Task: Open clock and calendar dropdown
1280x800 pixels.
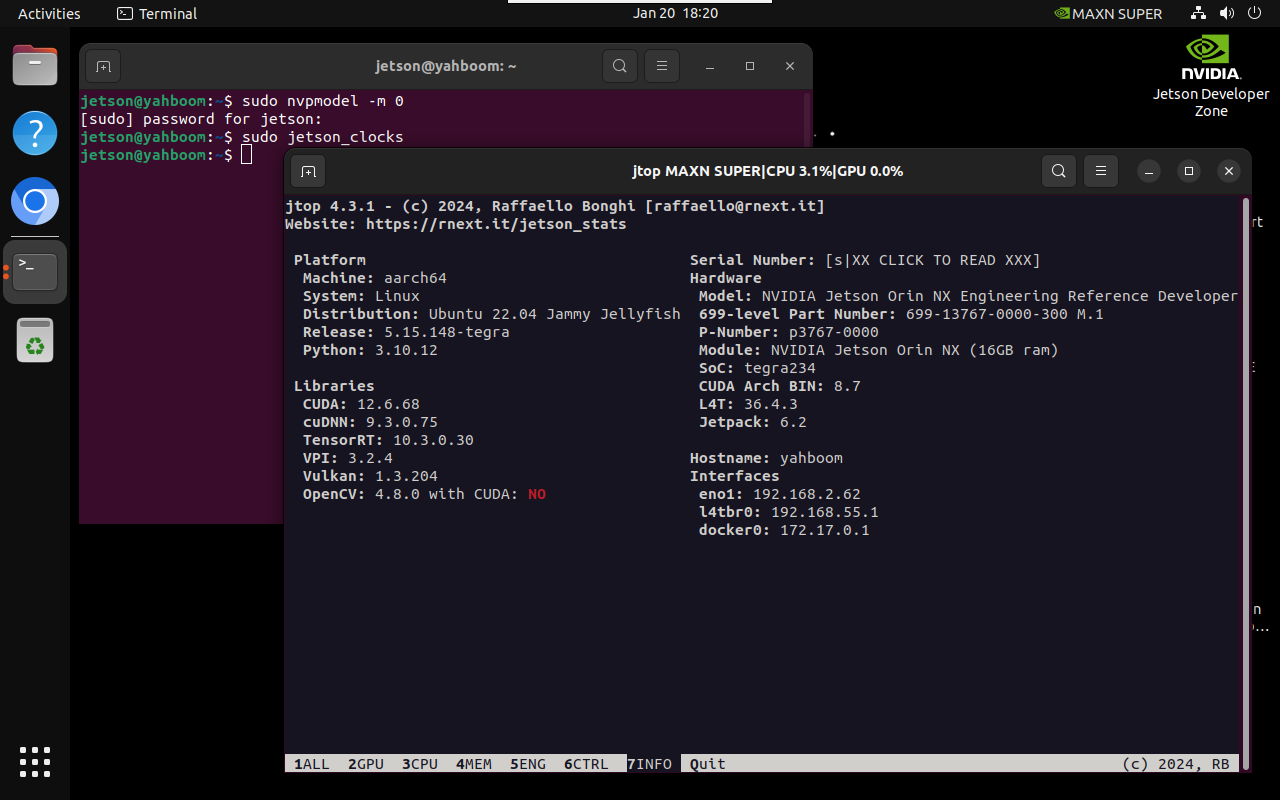Action: point(675,14)
